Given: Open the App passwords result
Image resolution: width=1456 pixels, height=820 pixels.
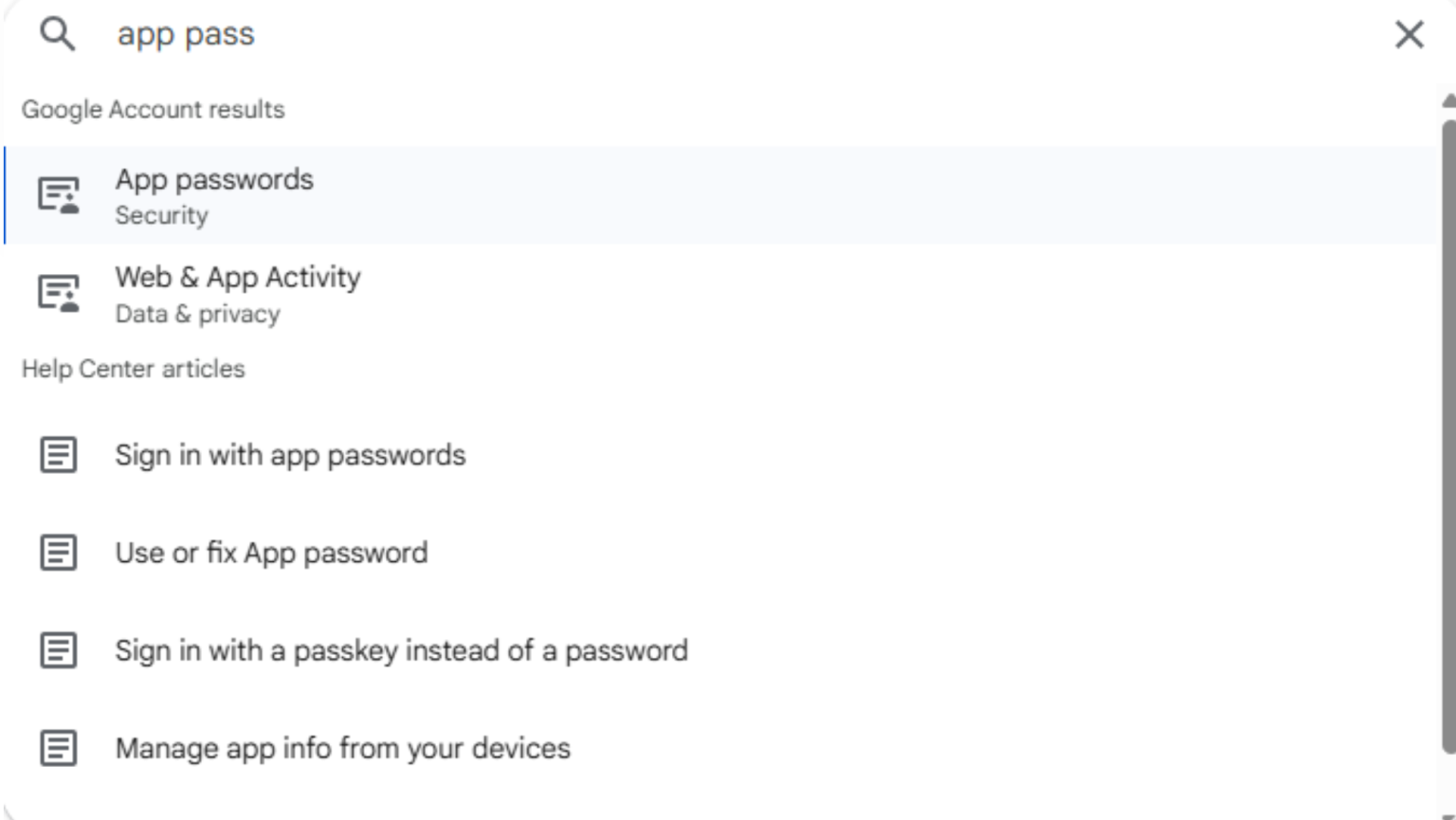Looking at the screenshot, I should pos(214,180).
